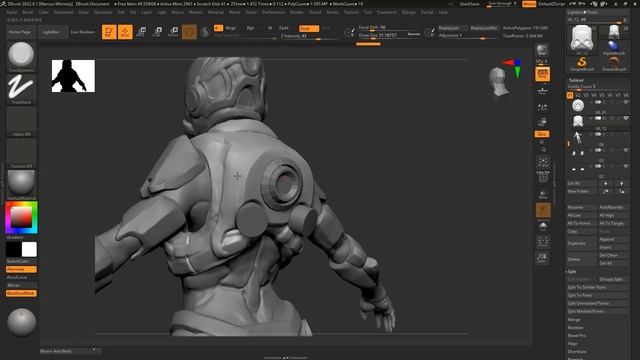This screenshot has width=640, height=360.
Task: Open the LightBox button
Action: [51, 32]
